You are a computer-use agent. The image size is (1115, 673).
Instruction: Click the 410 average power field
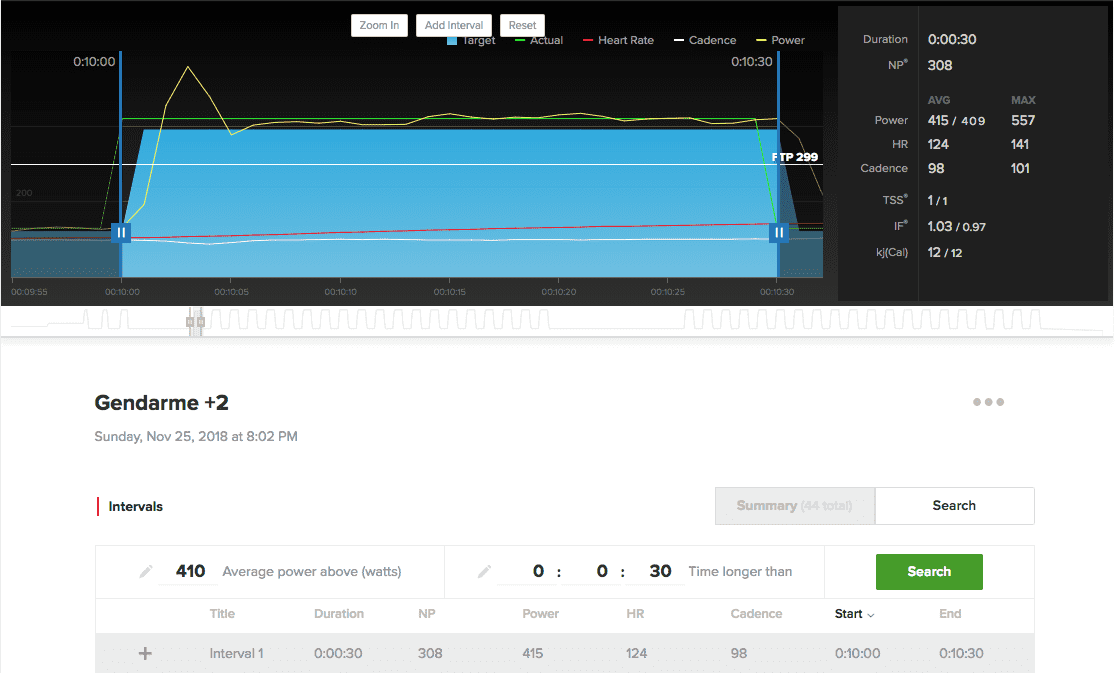(x=190, y=572)
